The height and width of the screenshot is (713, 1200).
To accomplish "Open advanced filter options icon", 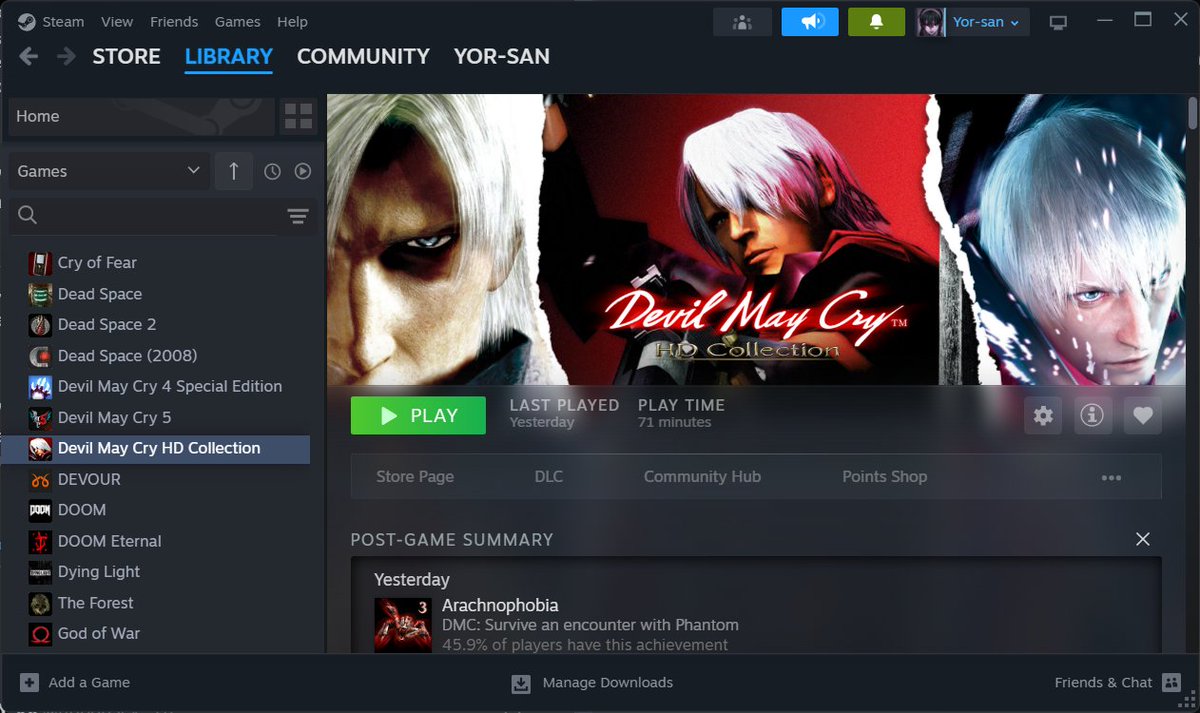I will [x=297, y=216].
